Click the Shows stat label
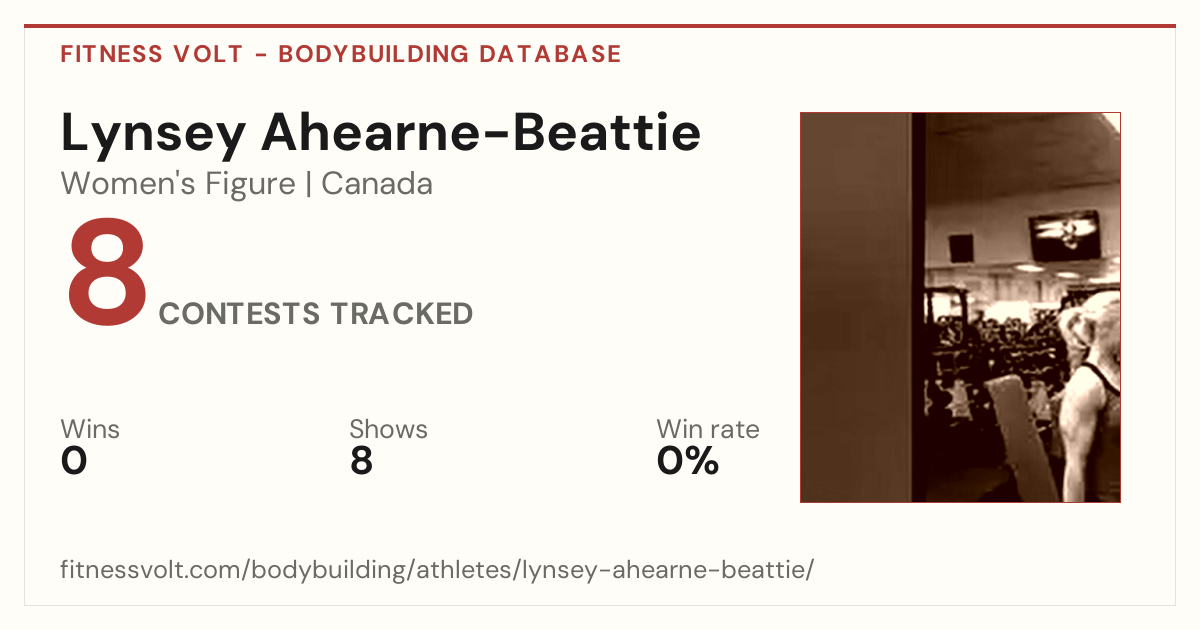This screenshot has width=1200, height=630. 388,429
